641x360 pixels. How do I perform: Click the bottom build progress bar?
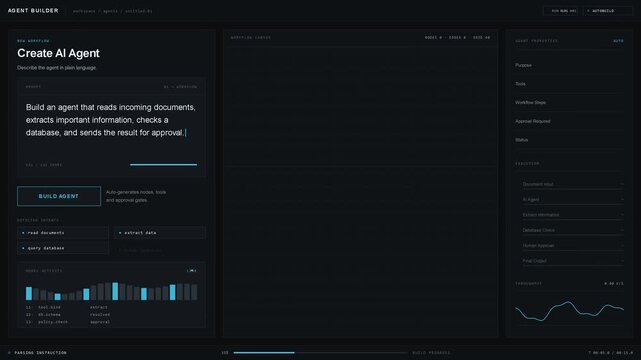[x=320, y=352]
